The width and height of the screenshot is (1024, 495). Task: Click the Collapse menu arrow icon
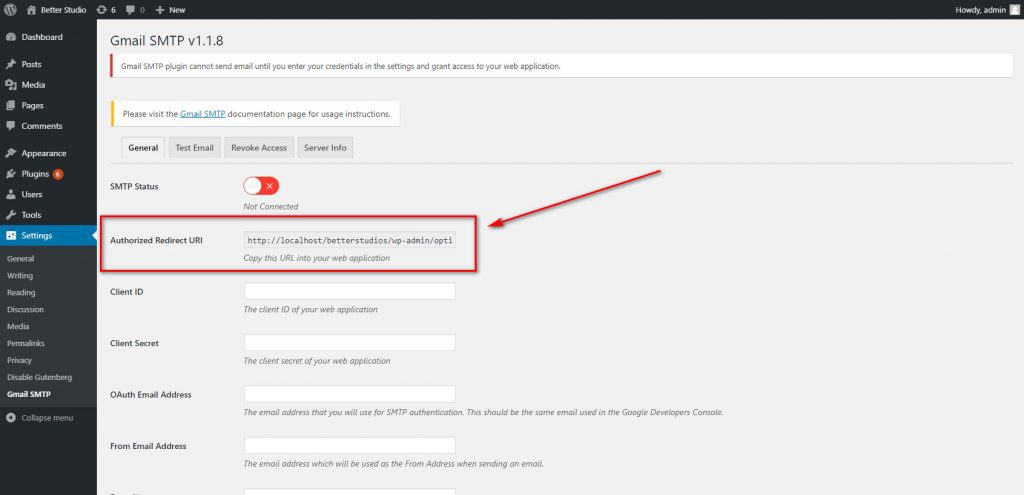[10, 418]
